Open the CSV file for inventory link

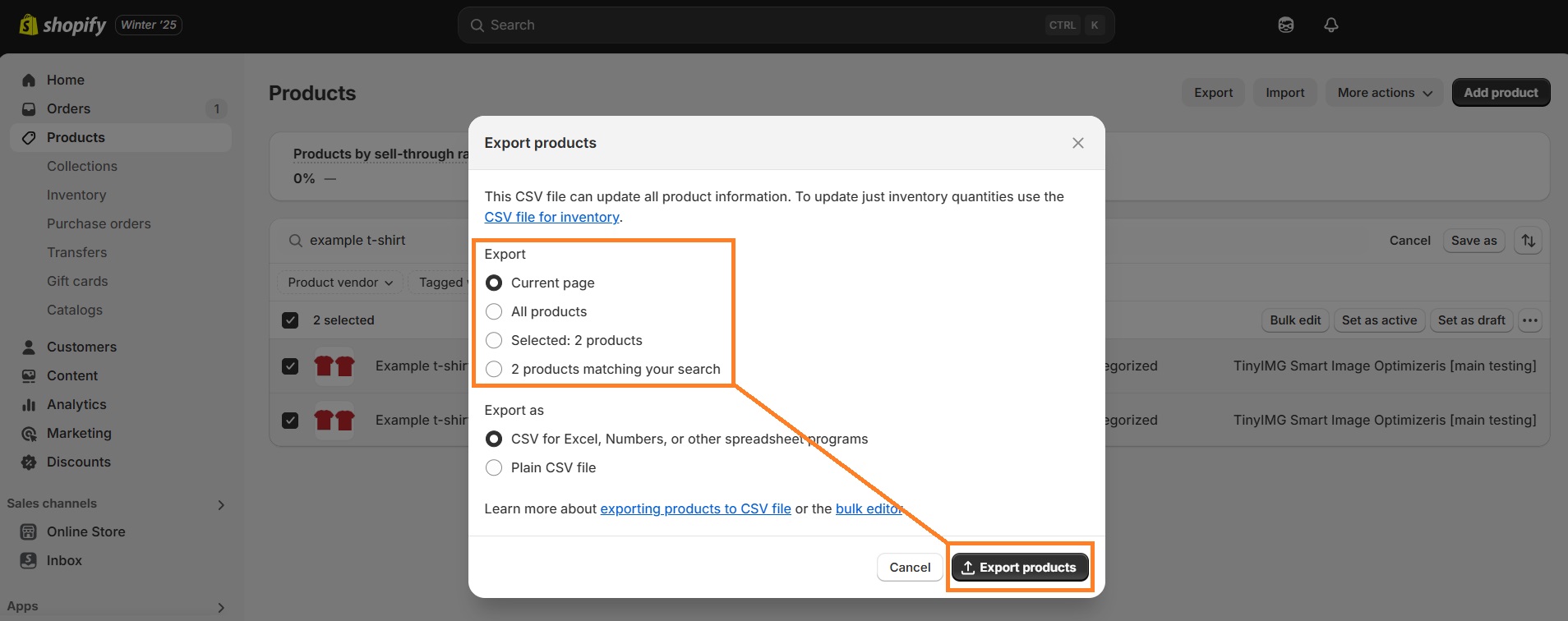click(x=552, y=217)
